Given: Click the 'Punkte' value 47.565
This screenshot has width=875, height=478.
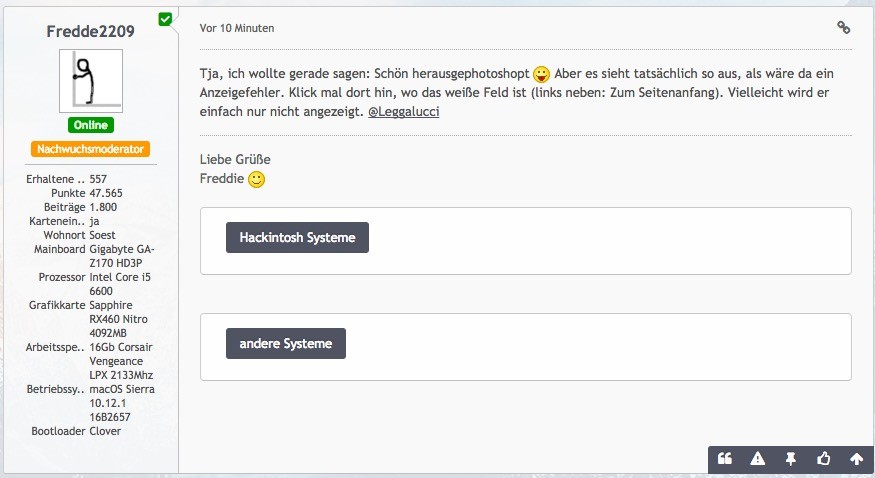Looking at the screenshot, I should (x=106, y=193).
